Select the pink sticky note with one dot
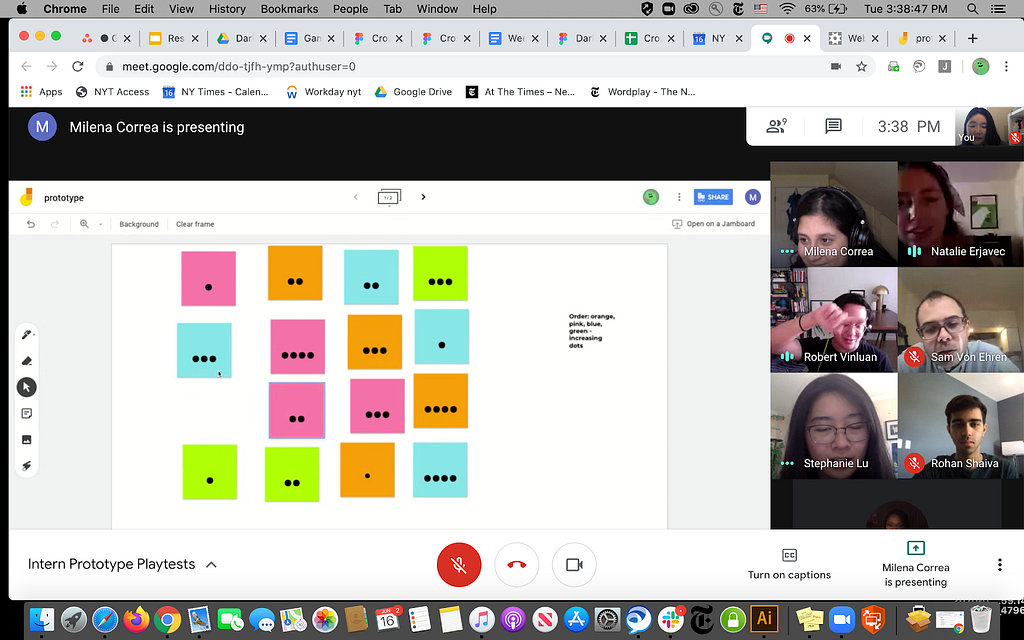1024x640 pixels. pyautogui.click(x=208, y=278)
